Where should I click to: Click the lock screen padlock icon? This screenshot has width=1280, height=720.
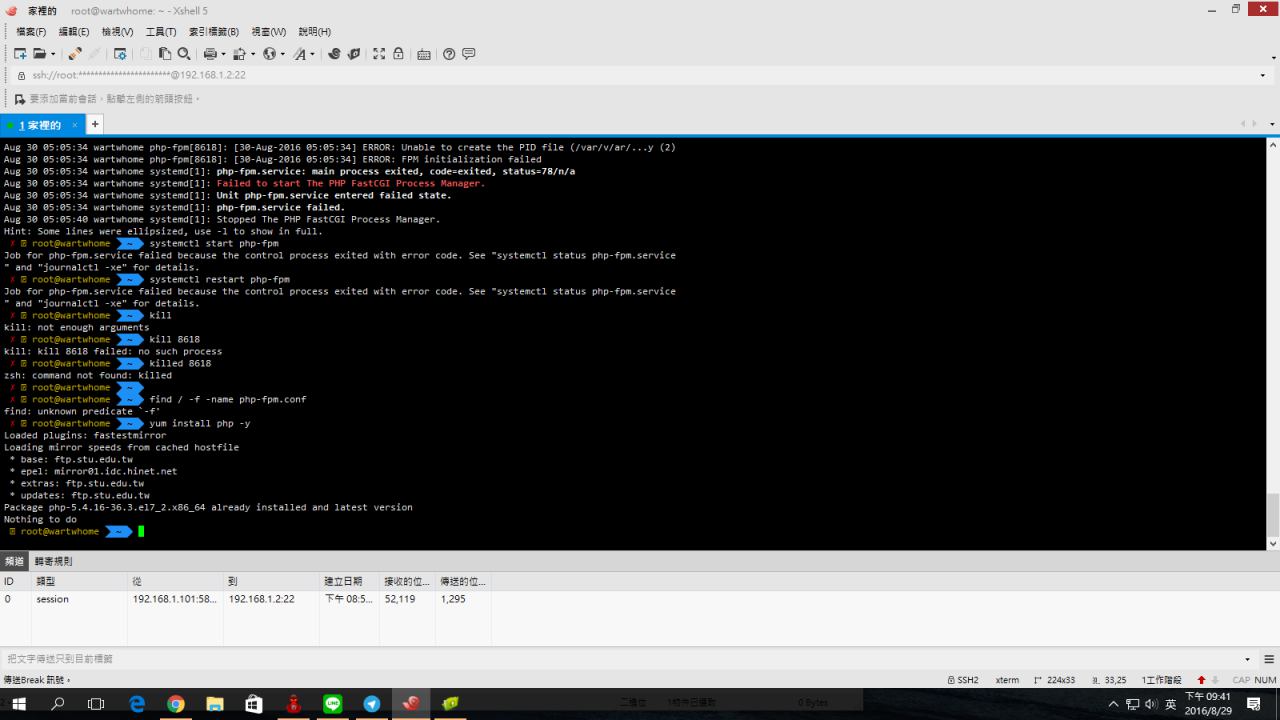click(x=398, y=54)
